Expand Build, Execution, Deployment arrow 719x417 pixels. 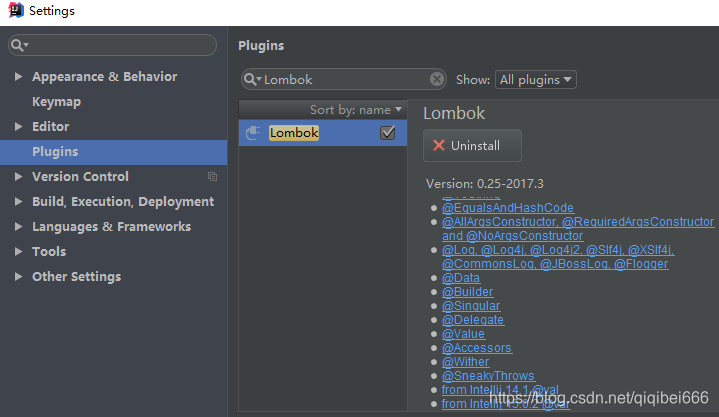(x=18, y=202)
